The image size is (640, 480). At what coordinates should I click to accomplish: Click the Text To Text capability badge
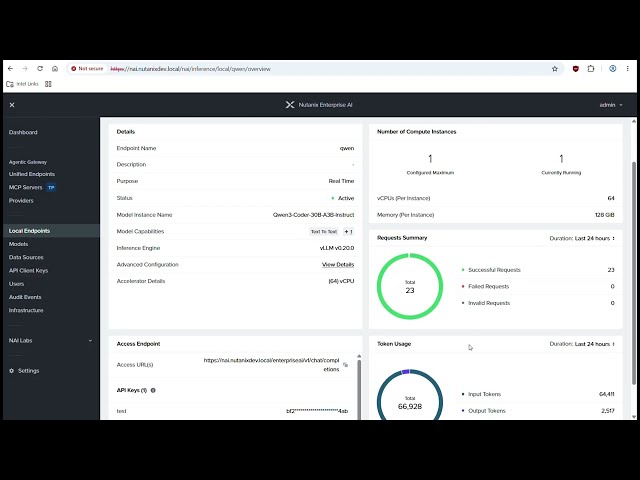point(324,231)
